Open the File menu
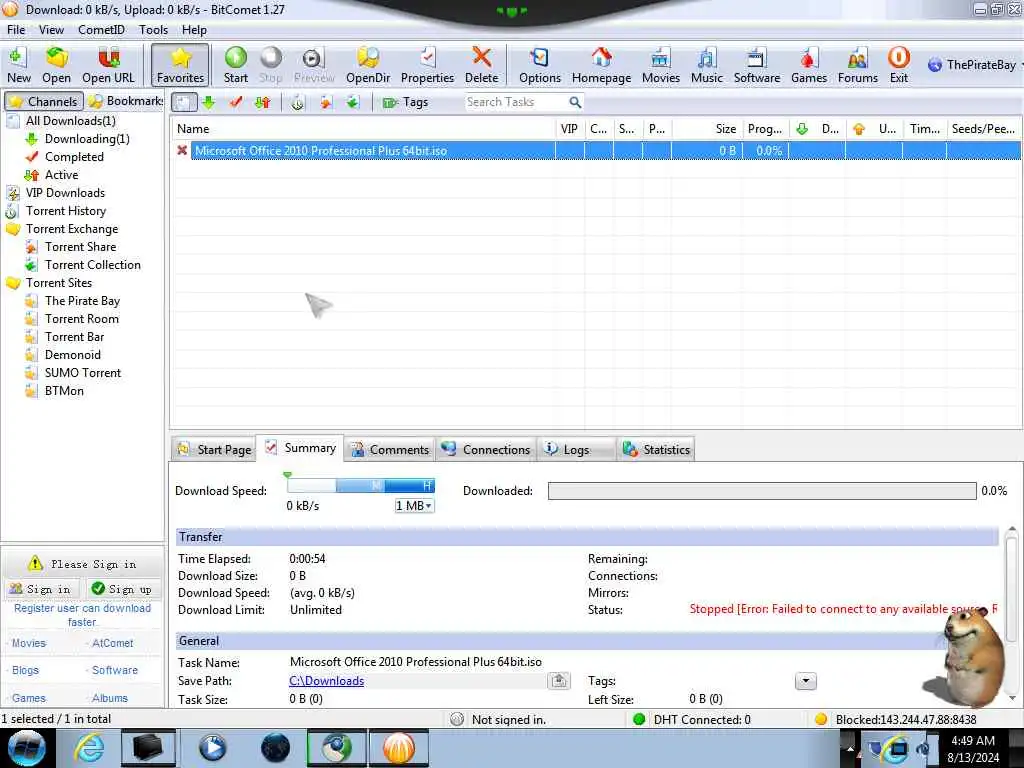The width and height of the screenshot is (1024, 768). pos(16,30)
